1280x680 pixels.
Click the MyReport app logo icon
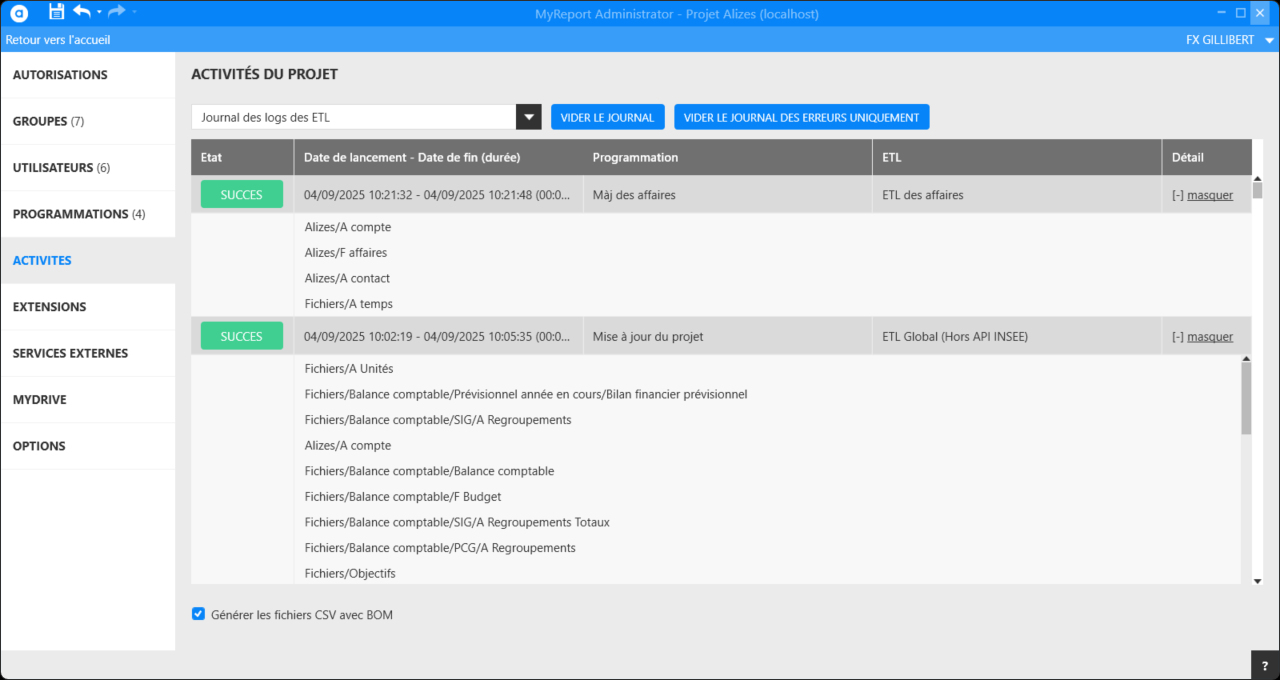(x=19, y=12)
